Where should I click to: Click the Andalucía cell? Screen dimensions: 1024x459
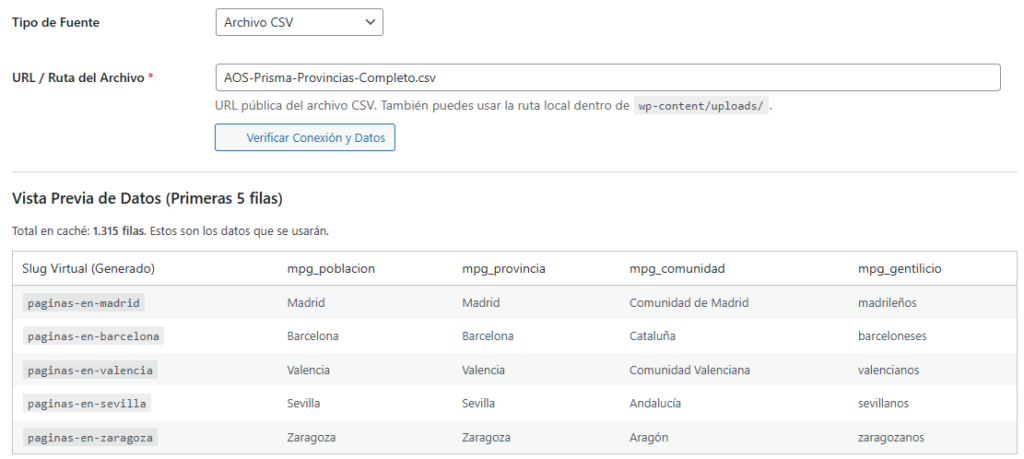655,404
